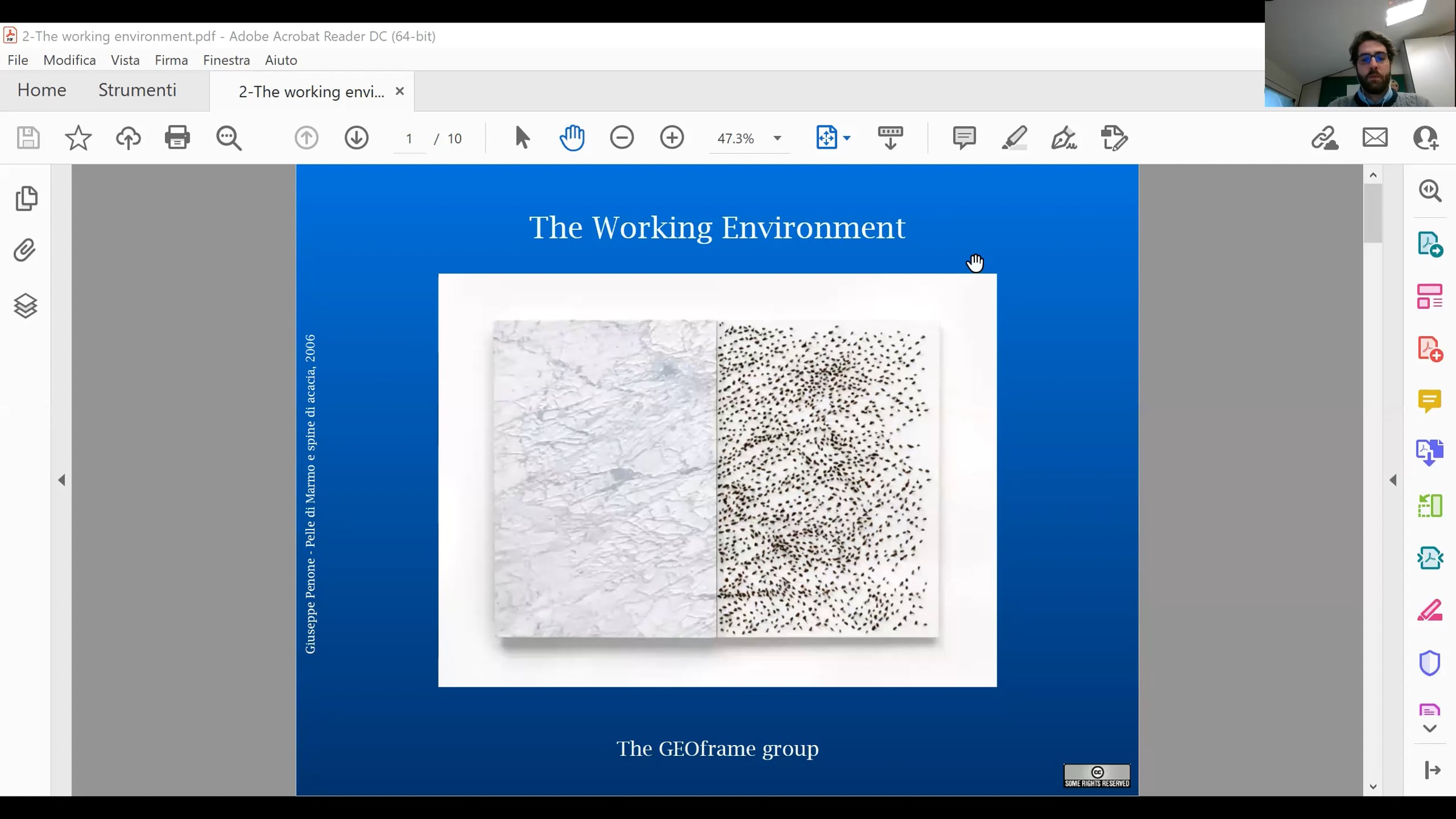Screen dimensions: 1456x819
Task: Expand the right tools pane arrow
Action: (x=1432, y=770)
